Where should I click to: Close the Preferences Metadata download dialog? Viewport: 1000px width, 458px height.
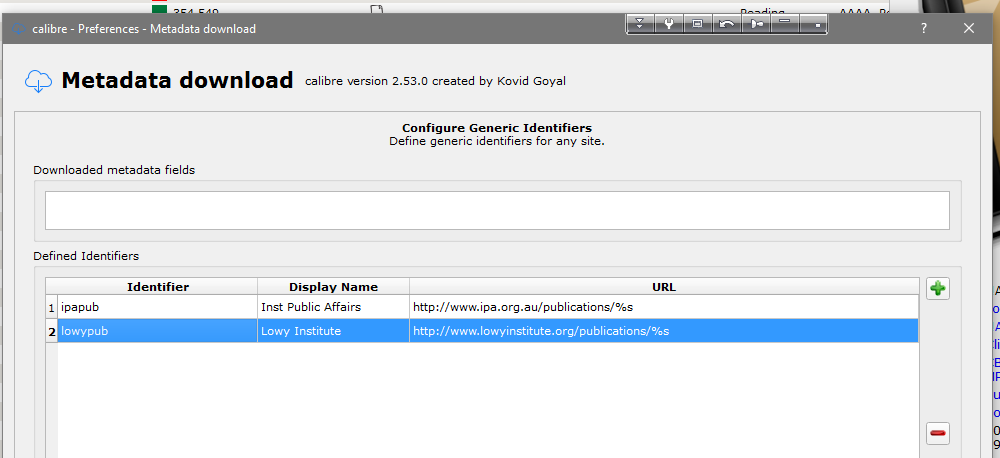[x=969, y=28]
